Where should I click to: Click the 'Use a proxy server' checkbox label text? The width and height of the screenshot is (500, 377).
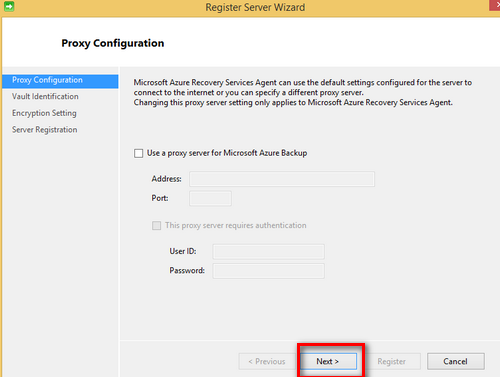tap(227, 153)
